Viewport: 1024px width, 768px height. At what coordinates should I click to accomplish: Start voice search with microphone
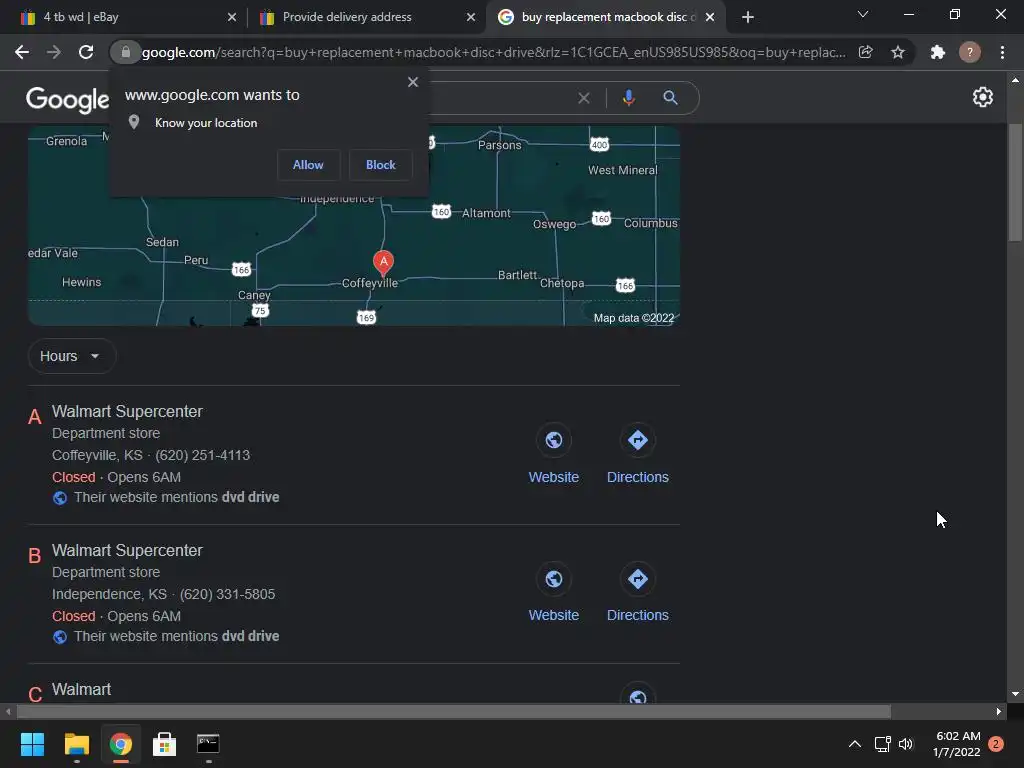point(628,98)
